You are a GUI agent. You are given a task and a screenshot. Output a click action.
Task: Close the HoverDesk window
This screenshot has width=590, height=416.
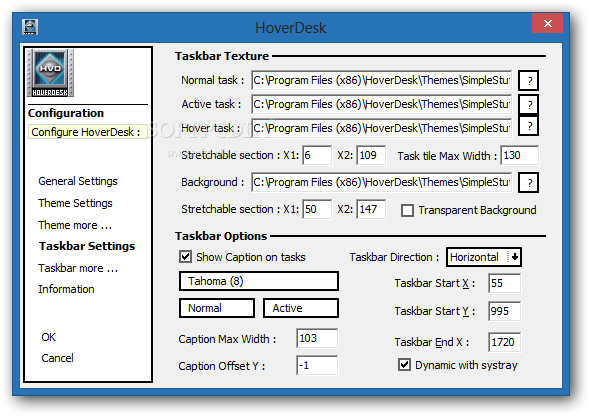pos(547,24)
